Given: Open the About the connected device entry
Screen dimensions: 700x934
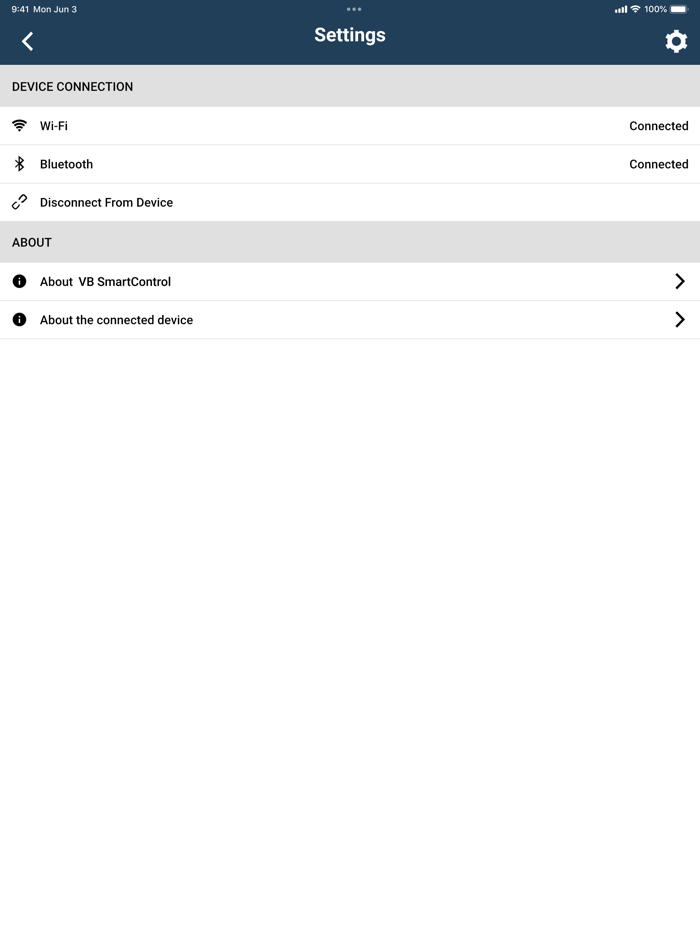Looking at the screenshot, I should 116,320.
